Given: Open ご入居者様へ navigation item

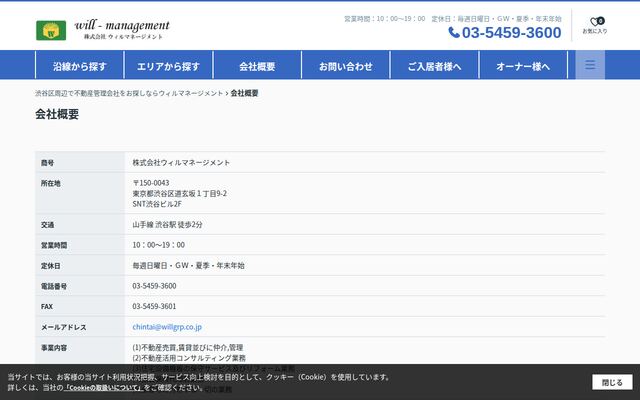Looking at the screenshot, I should pyautogui.click(x=434, y=66).
